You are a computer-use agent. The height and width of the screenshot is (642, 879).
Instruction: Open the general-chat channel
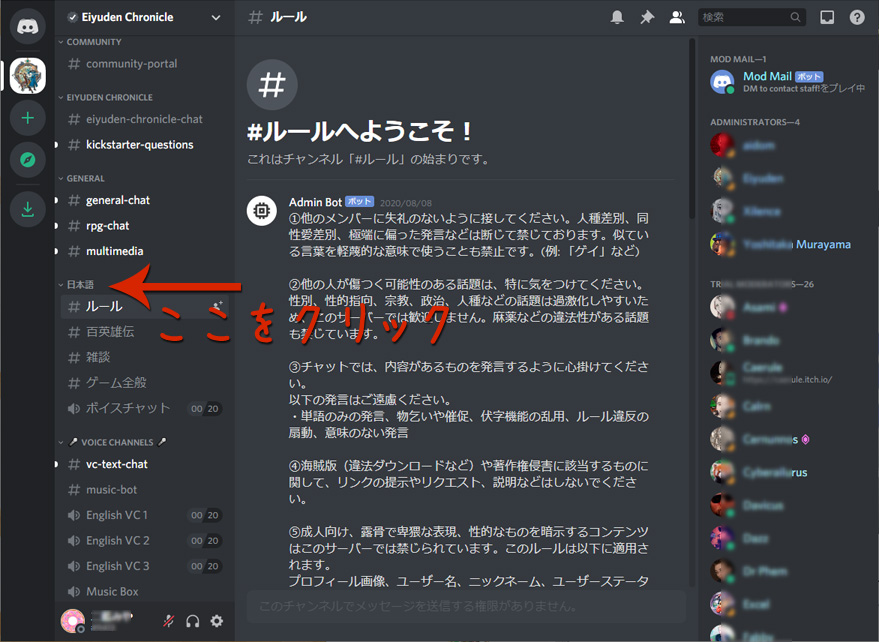[145, 200]
